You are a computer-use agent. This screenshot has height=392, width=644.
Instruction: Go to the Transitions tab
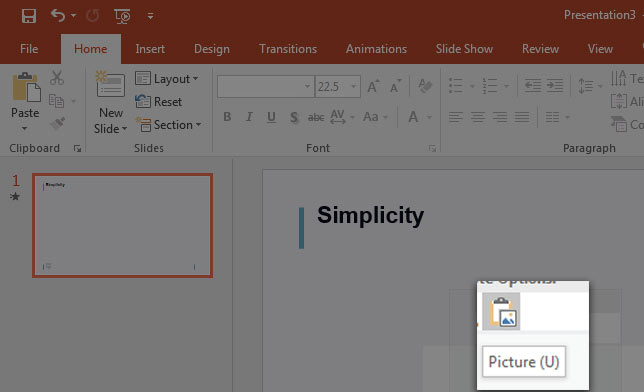(x=288, y=49)
